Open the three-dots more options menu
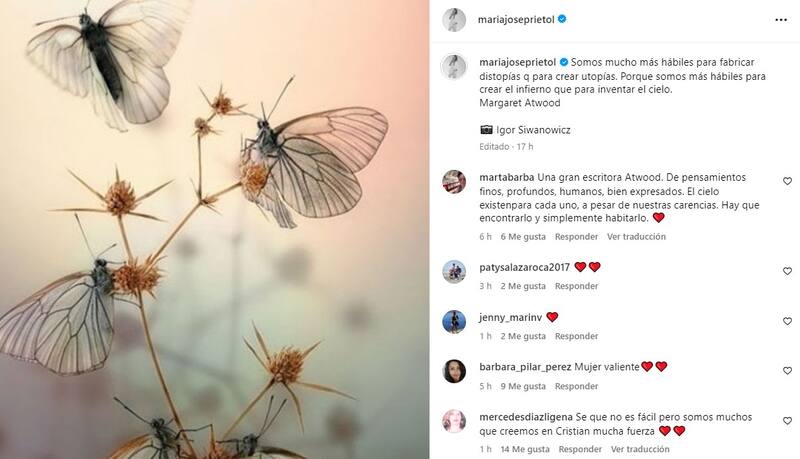Image resolution: width=800 pixels, height=459 pixels. pos(781,20)
